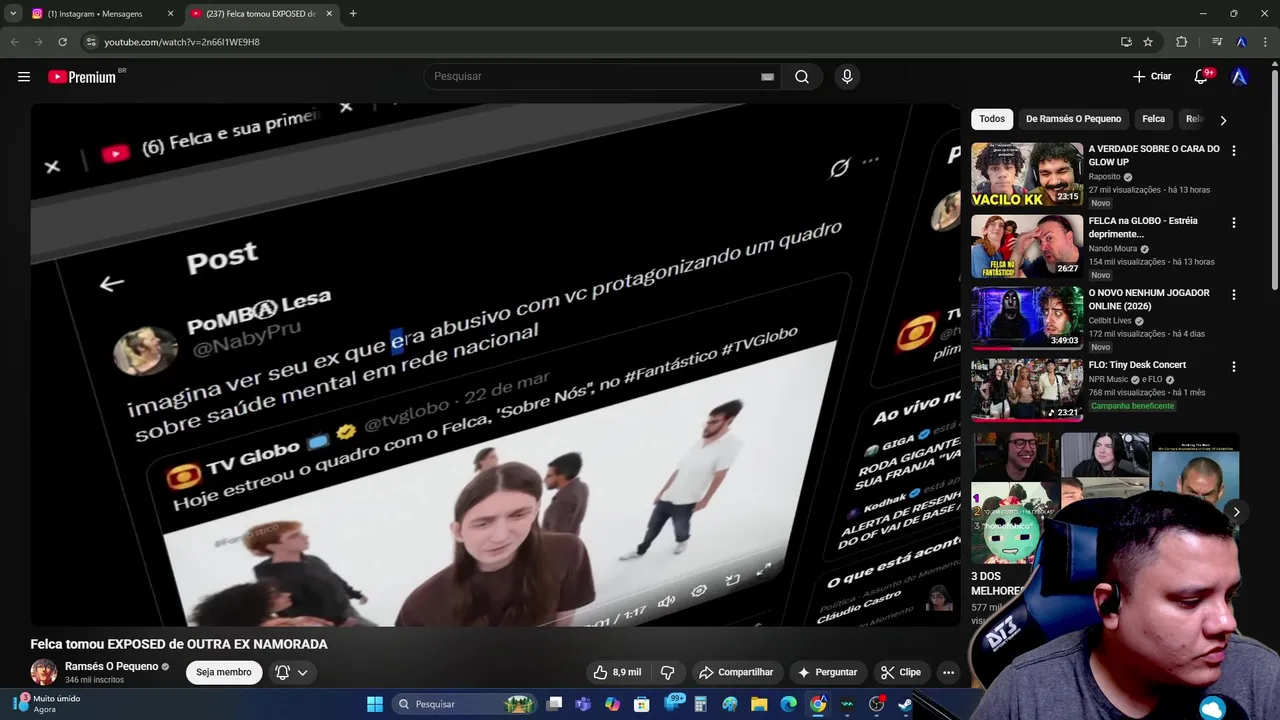Click the main video player
The height and width of the screenshot is (720, 1280).
pyautogui.click(x=495, y=365)
